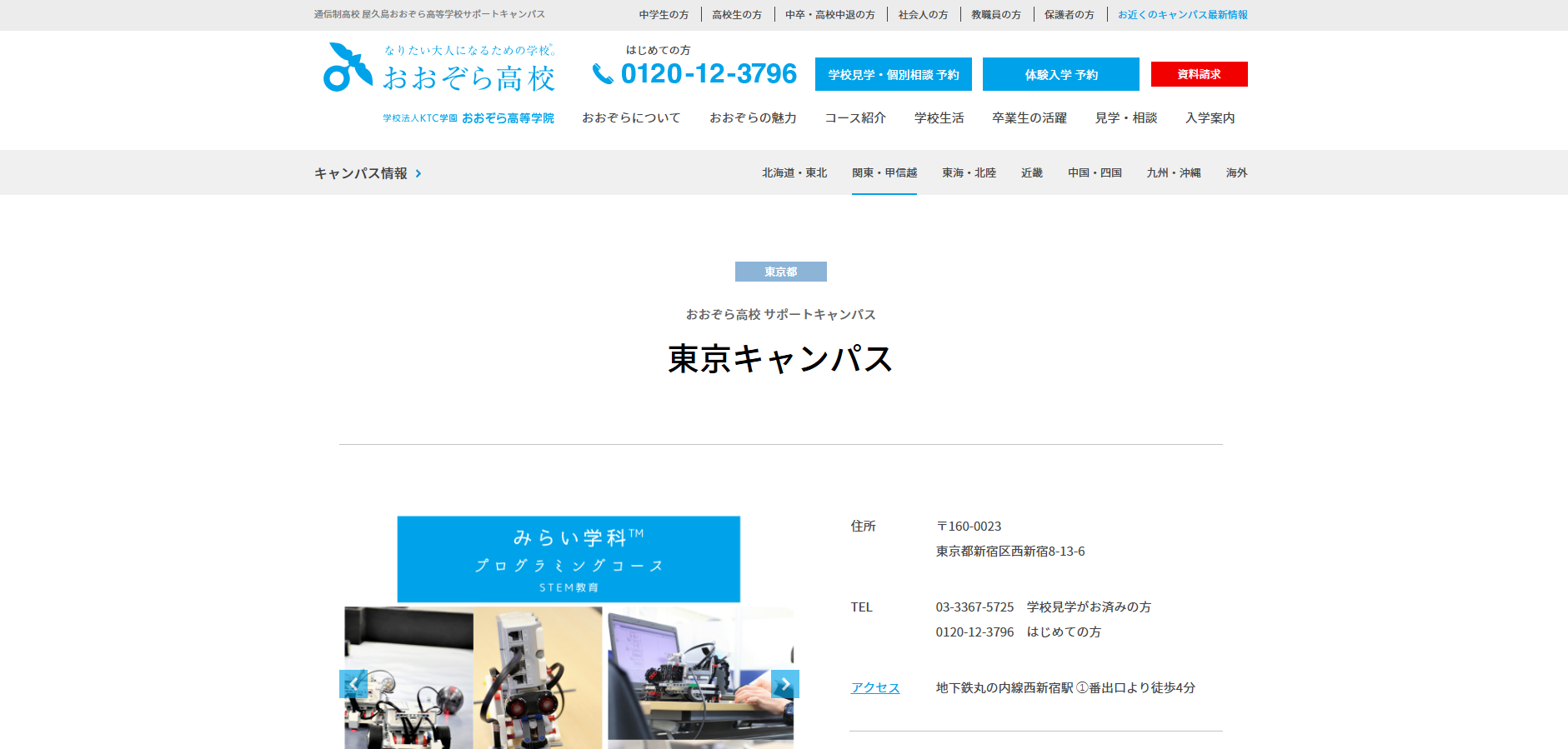Screen dimensions: 1568x749
Task: Open お近くのキャンパス最新情報 link
Action: (1183, 14)
